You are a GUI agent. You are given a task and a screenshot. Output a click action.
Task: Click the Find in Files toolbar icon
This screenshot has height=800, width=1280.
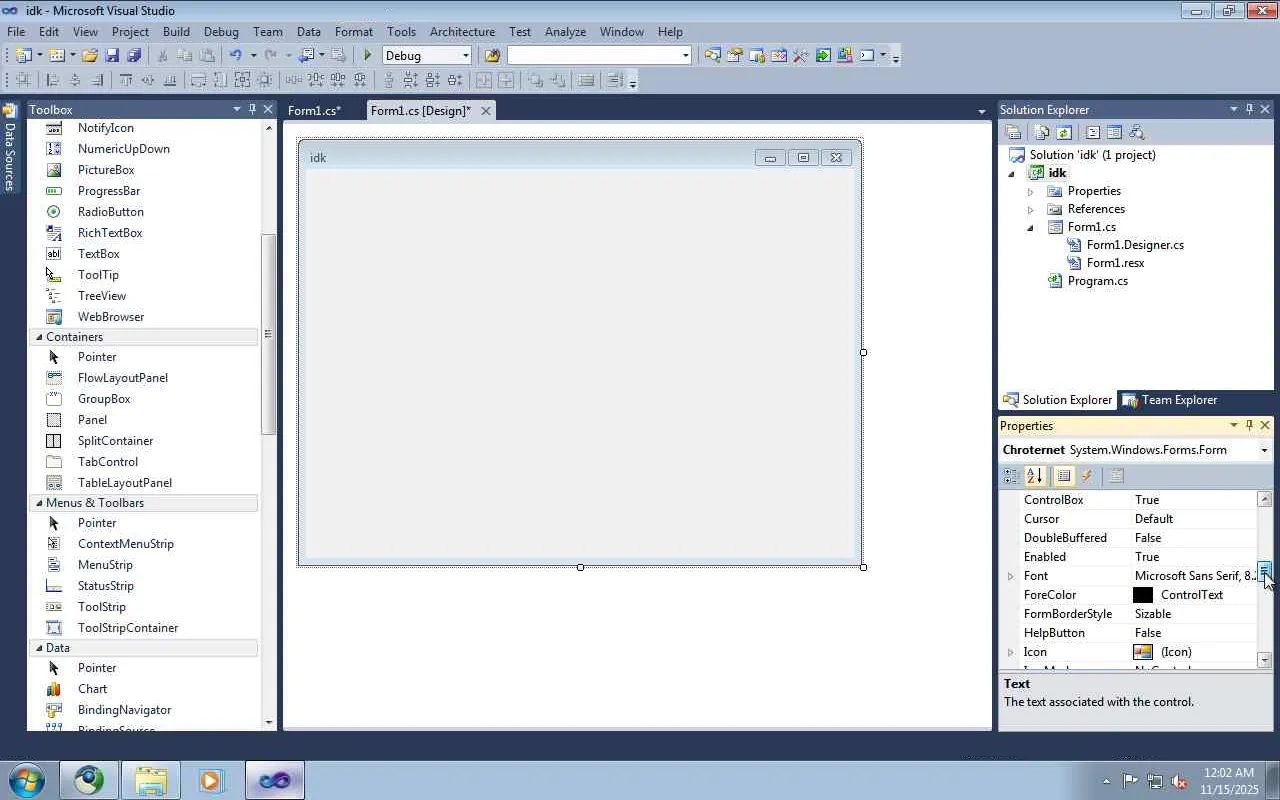tap(492, 56)
